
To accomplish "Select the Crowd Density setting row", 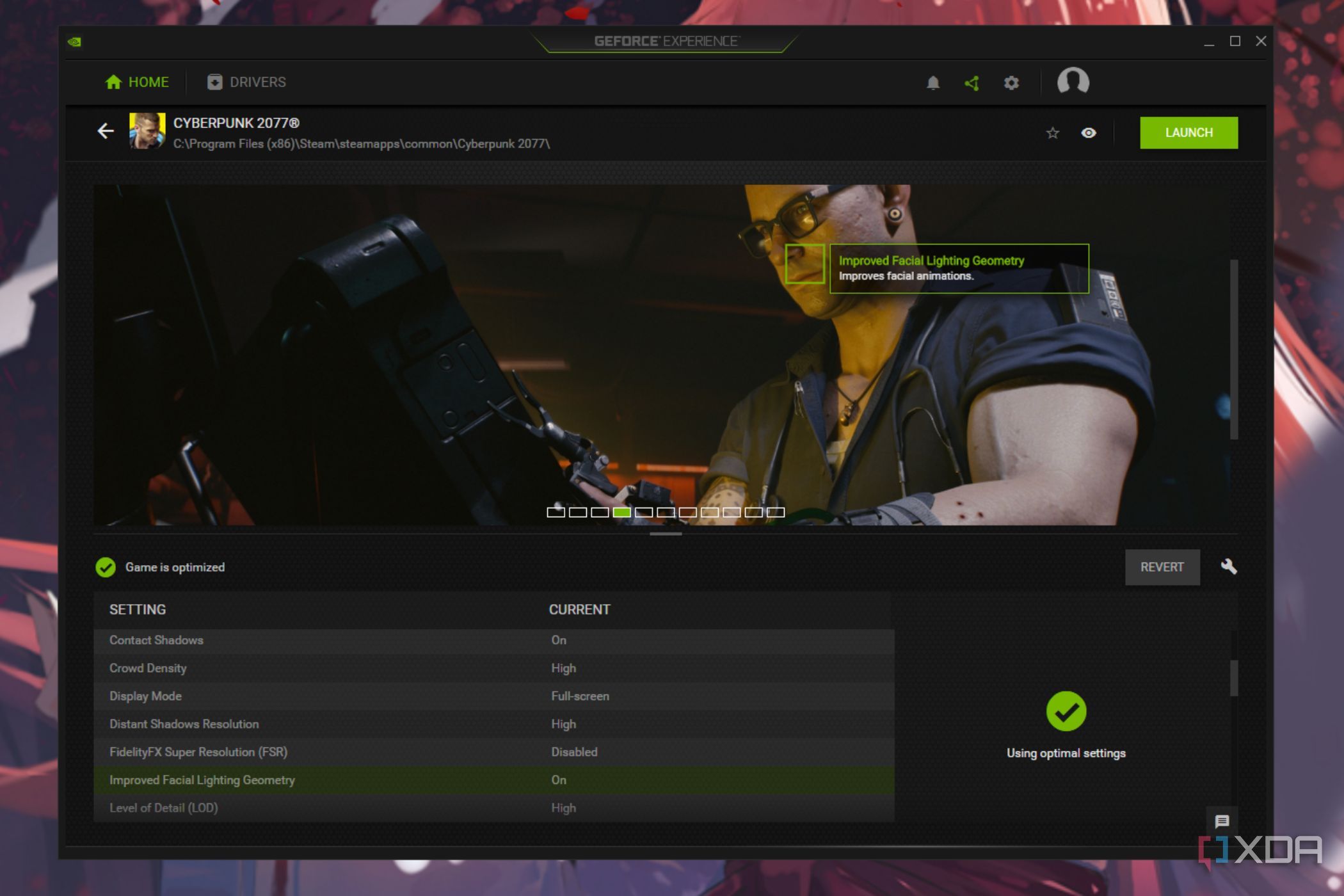I will [493, 668].
